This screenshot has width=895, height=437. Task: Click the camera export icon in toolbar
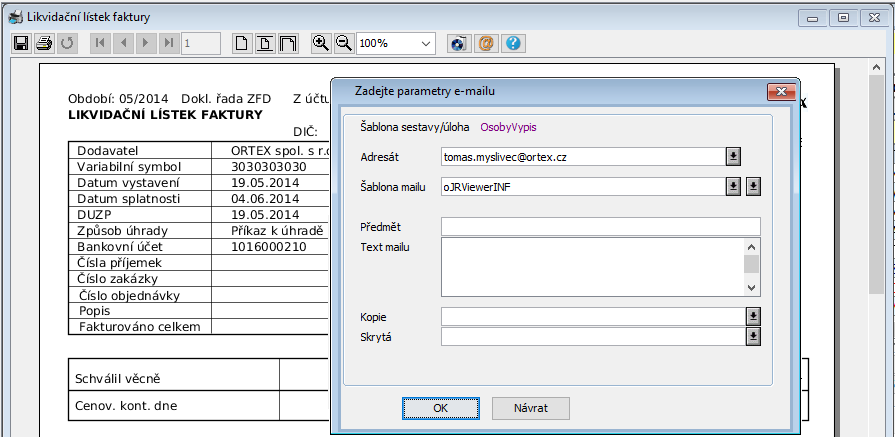pos(459,43)
